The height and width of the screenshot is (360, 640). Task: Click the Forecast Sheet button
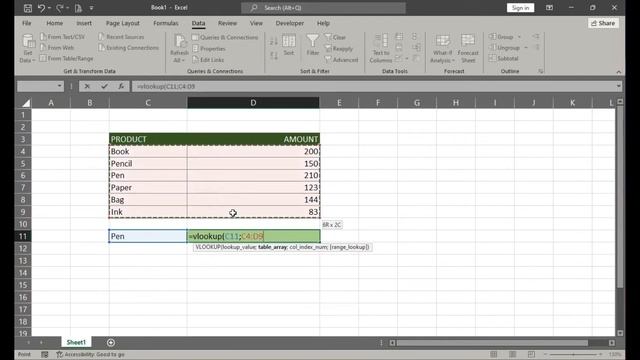pos(468,49)
